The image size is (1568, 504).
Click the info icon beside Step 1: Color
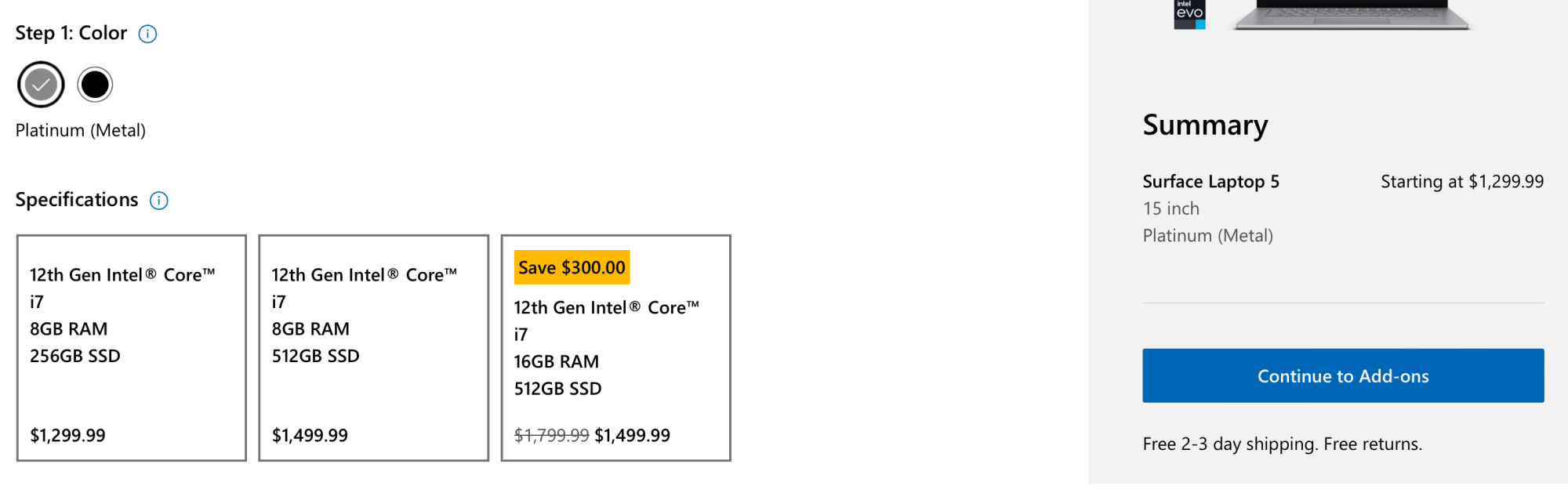pyautogui.click(x=147, y=34)
